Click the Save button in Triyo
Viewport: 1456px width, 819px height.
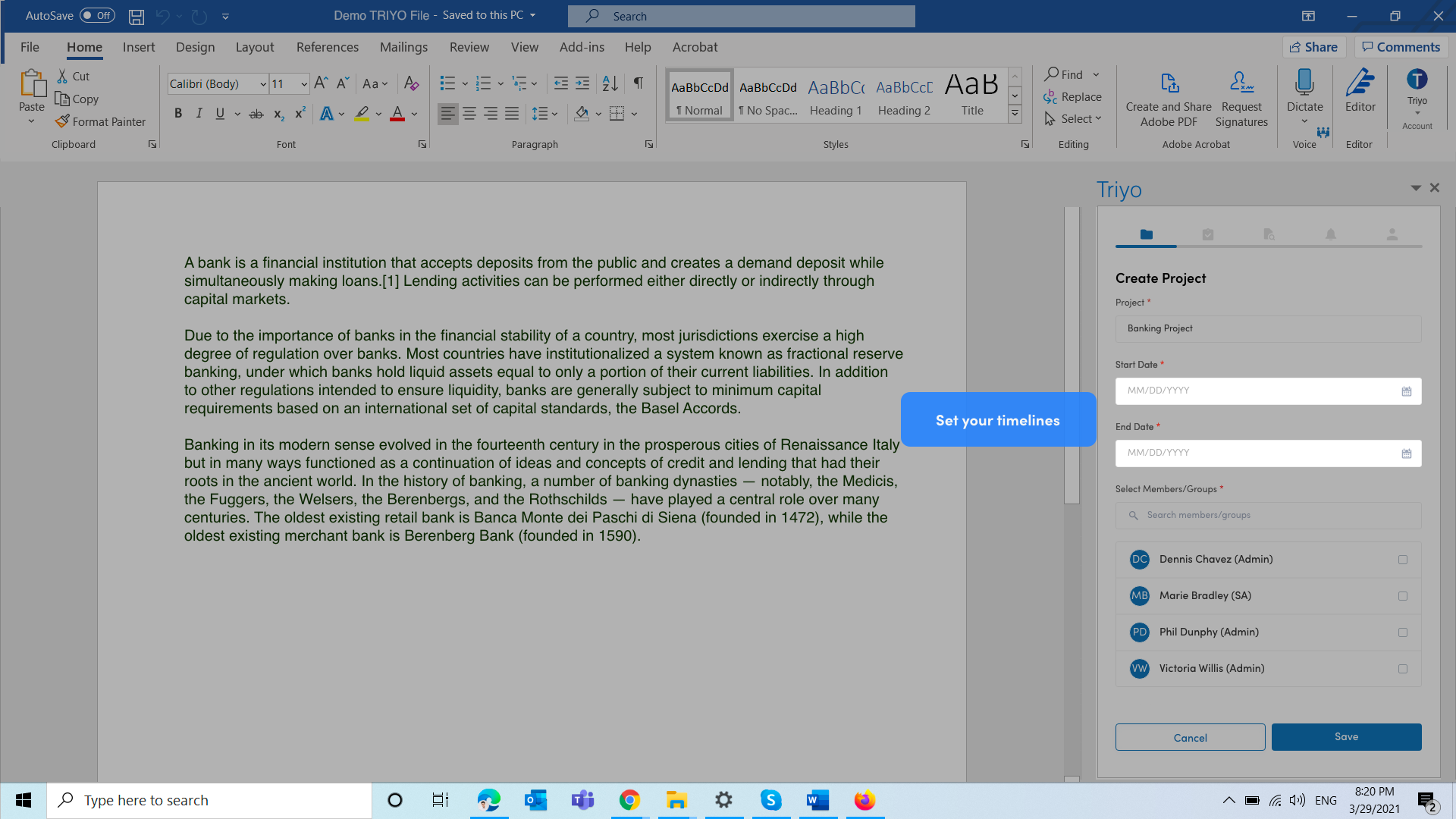pyautogui.click(x=1346, y=737)
